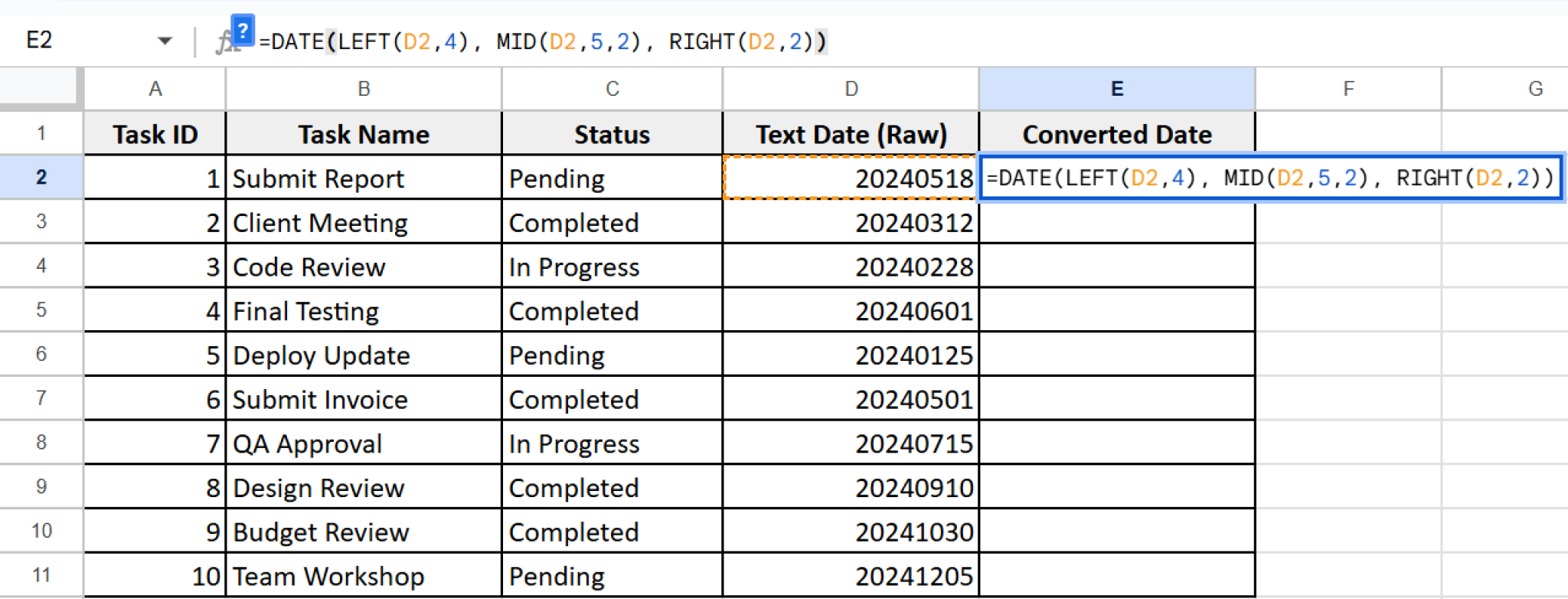Click row 7 header number
The image size is (1568, 599).
pyautogui.click(x=41, y=398)
